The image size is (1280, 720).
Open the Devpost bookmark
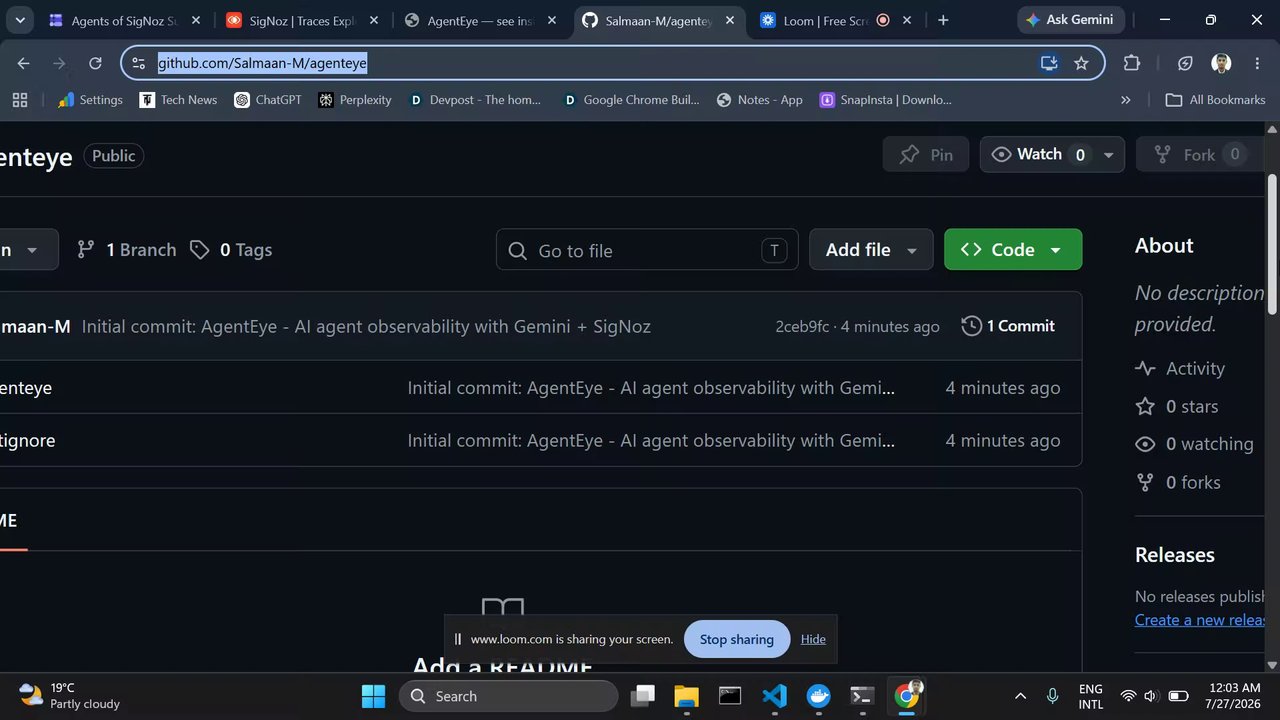click(475, 100)
